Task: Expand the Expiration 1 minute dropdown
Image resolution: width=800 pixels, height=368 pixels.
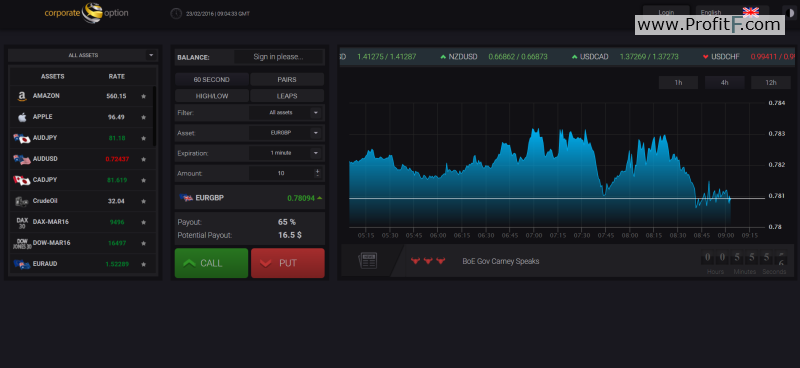Action: point(286,153)
